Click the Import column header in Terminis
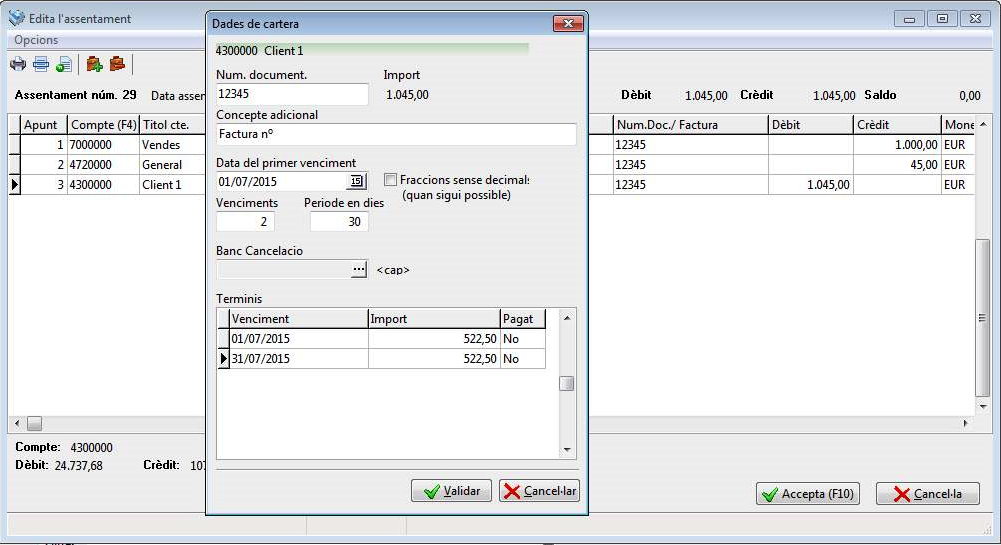This screenshot has height=545, width=1001. click(434, 318)
